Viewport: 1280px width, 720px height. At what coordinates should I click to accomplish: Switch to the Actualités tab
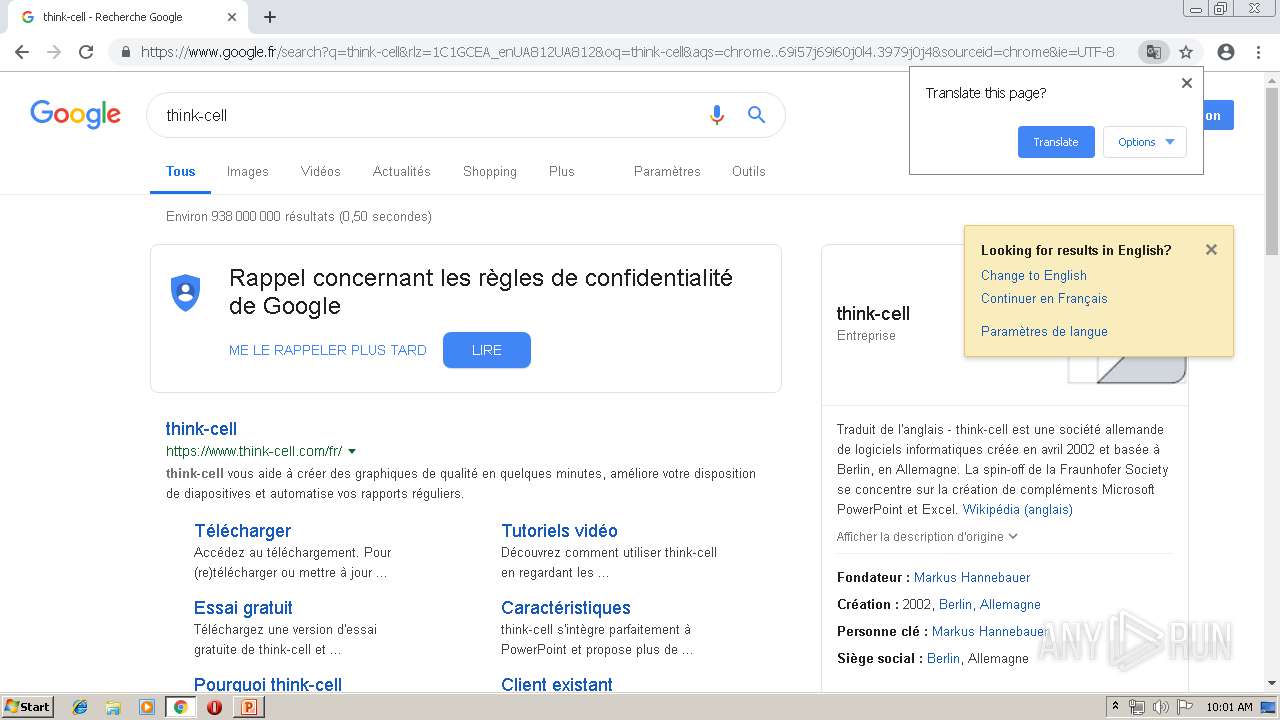pos(402,172)
